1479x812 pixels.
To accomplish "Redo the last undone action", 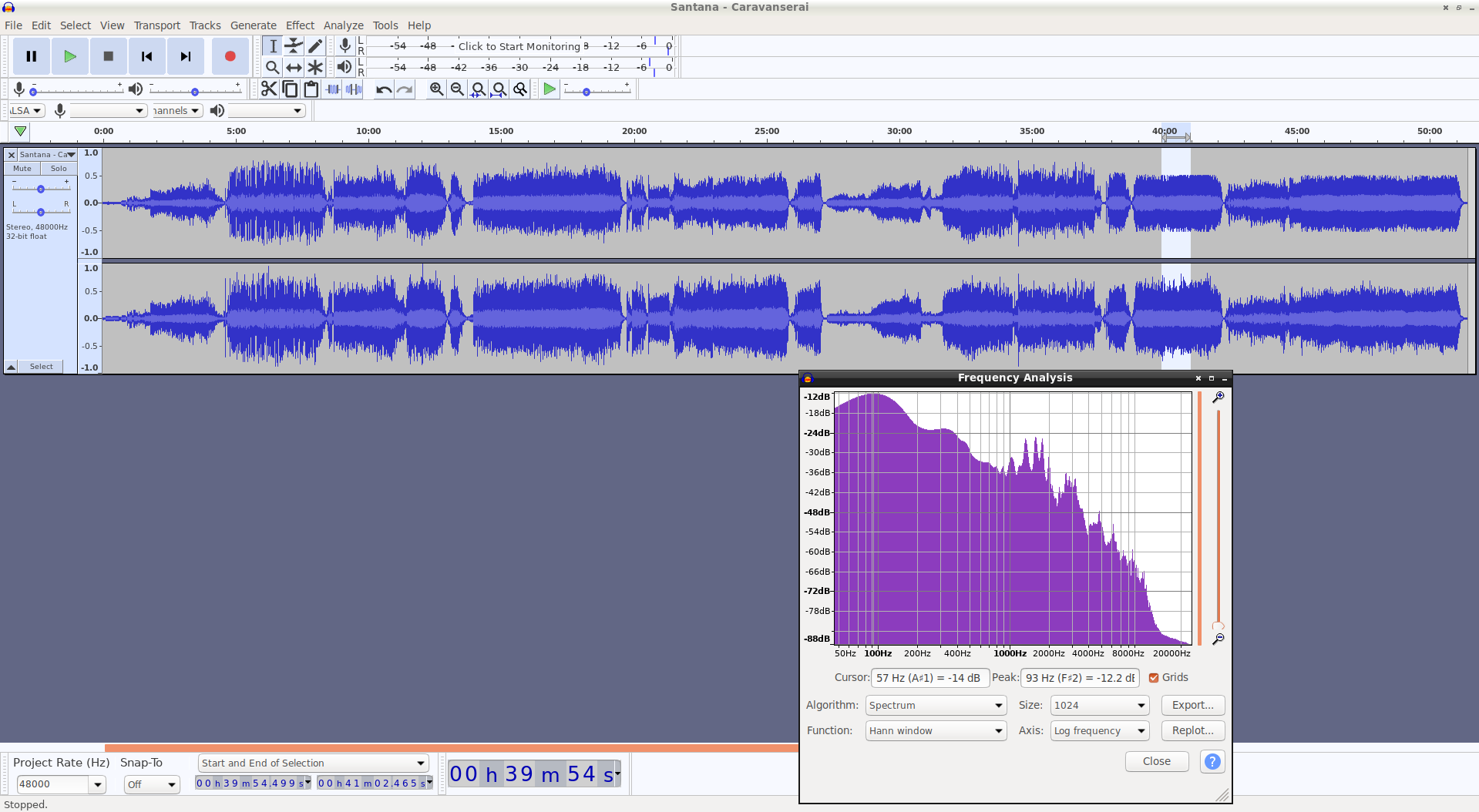I will [x=405, y=89].
